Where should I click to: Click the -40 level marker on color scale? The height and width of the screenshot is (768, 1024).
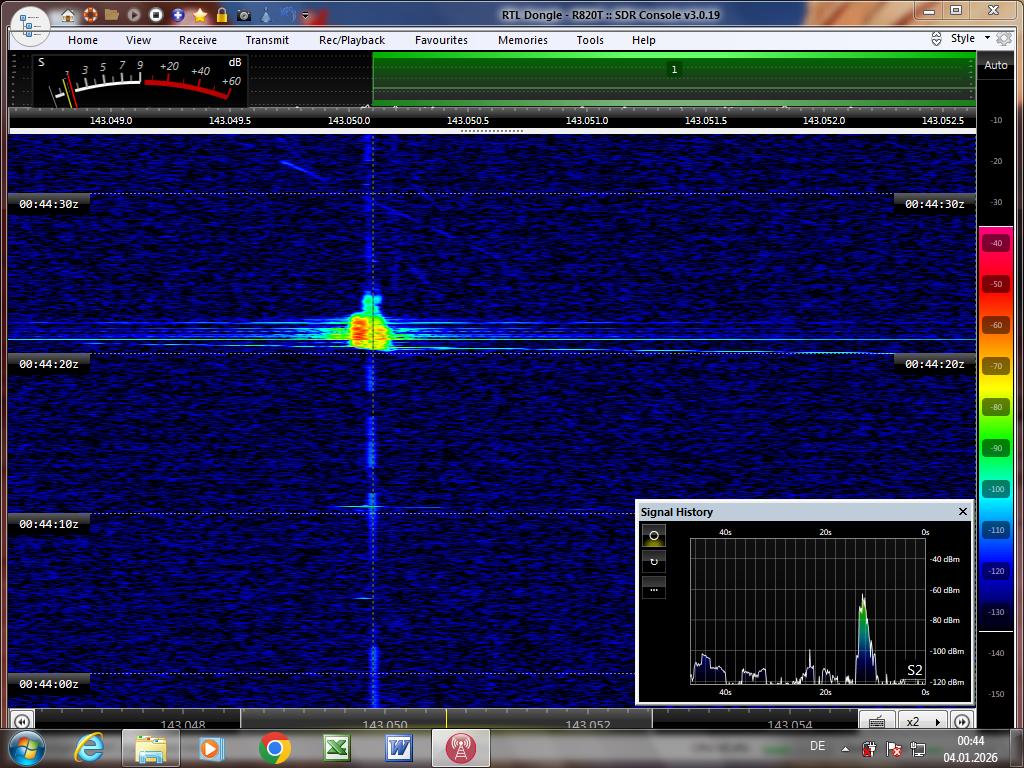point(996,243)
